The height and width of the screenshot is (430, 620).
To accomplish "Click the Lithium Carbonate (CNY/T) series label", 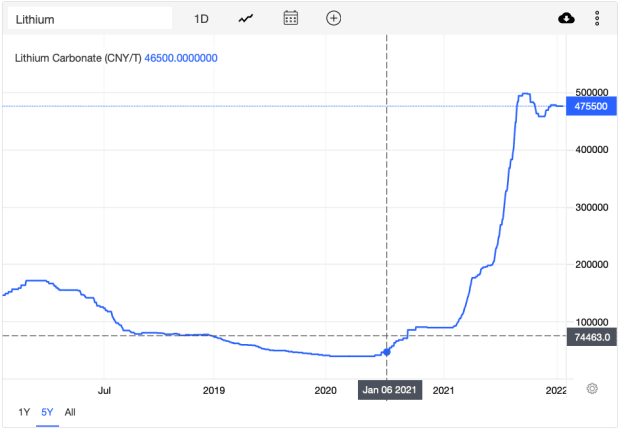I will [x=78, y=58].
